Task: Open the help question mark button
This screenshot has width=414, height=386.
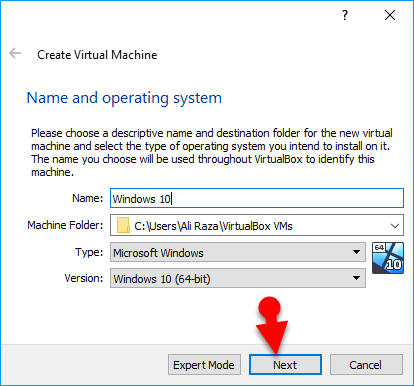Action: pyautogui.click(x=345, y=15)
